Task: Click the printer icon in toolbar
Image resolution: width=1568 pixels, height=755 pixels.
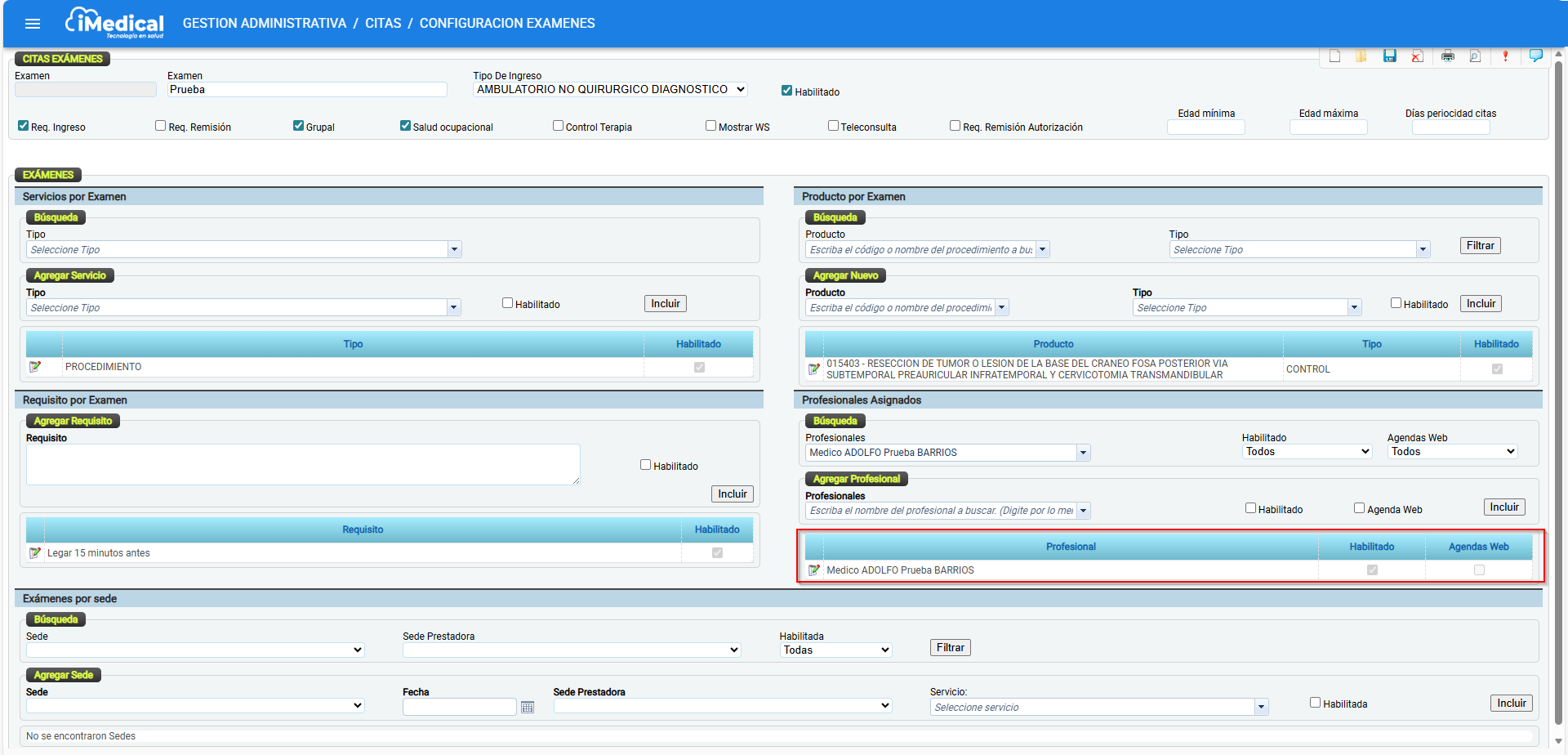Action: [1447, 56]
